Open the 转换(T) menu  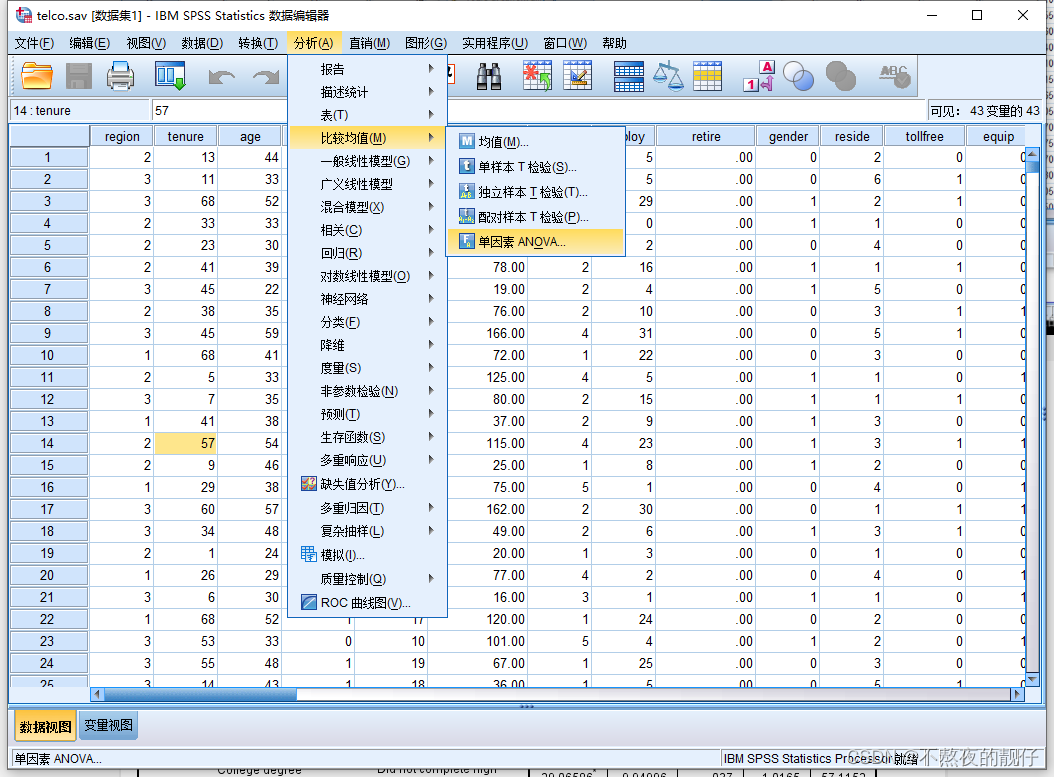(258, 43)
